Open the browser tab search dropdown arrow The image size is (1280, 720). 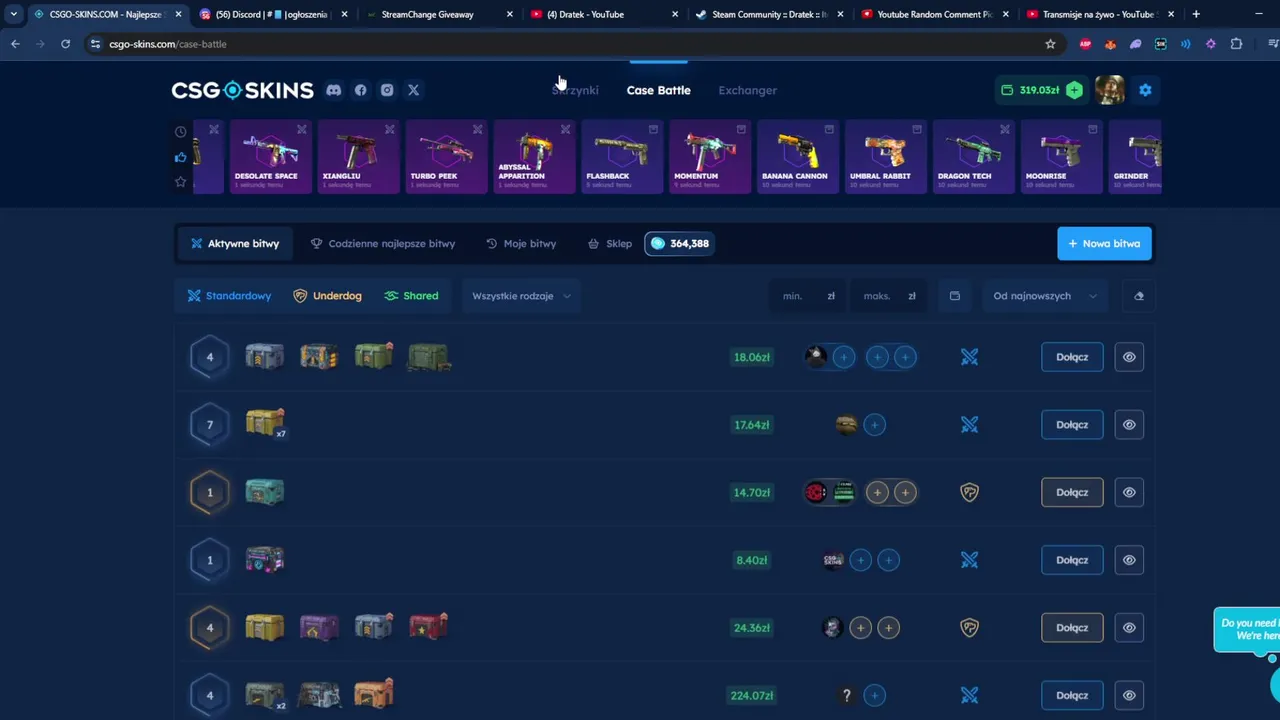(13, 14)
